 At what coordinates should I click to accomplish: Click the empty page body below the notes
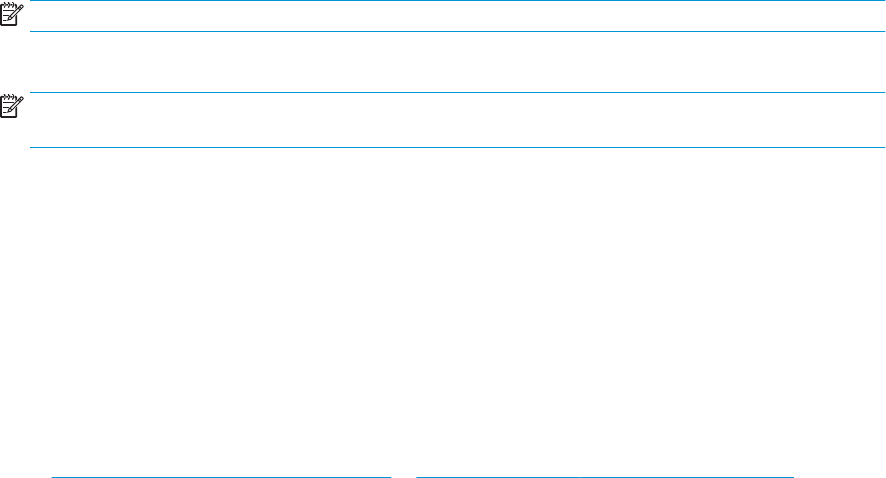443,311
